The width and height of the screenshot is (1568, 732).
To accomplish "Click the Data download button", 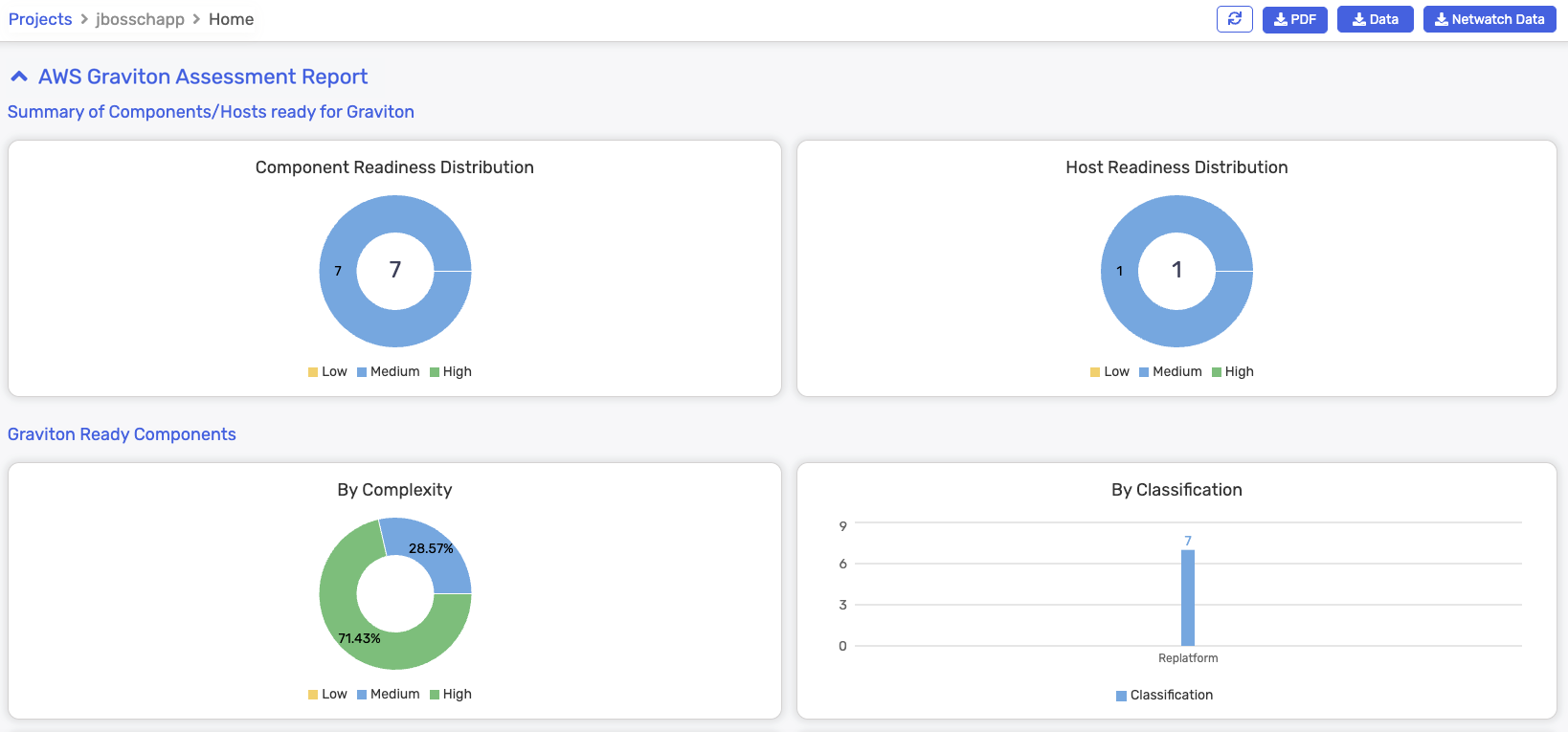I will point(1375,19).
